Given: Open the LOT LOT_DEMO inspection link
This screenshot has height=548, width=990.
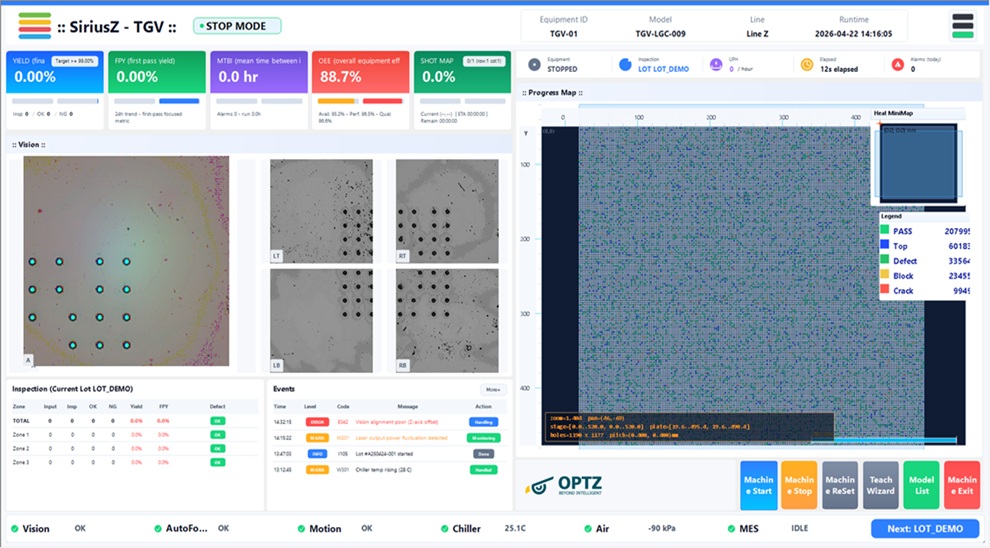Looking at the screenshot, I should tap(663, 69).
